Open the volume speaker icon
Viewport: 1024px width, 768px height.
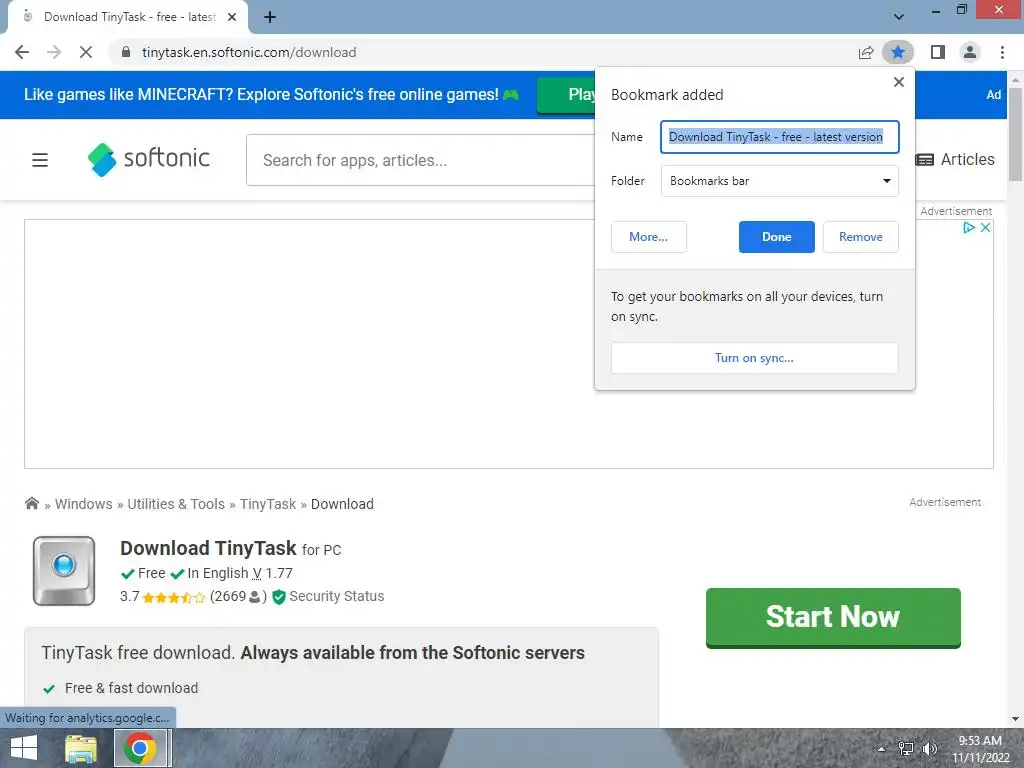[x=929, y=748]
